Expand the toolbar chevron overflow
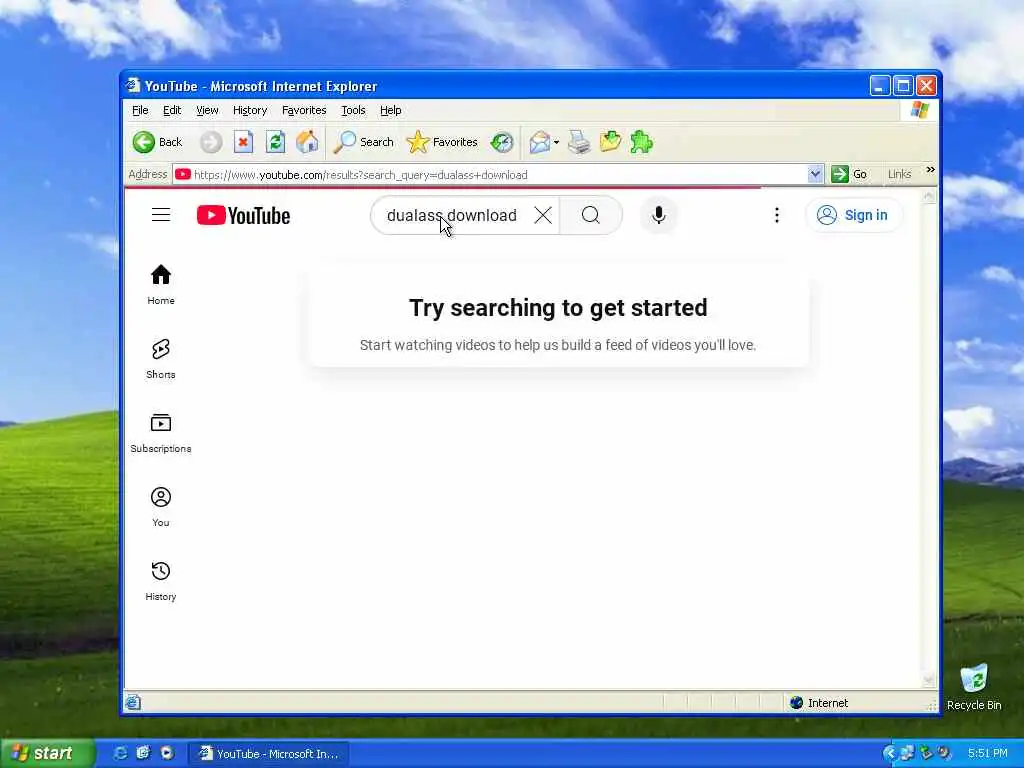This screenshot has height=768, width=1024. tap(930, 170)
